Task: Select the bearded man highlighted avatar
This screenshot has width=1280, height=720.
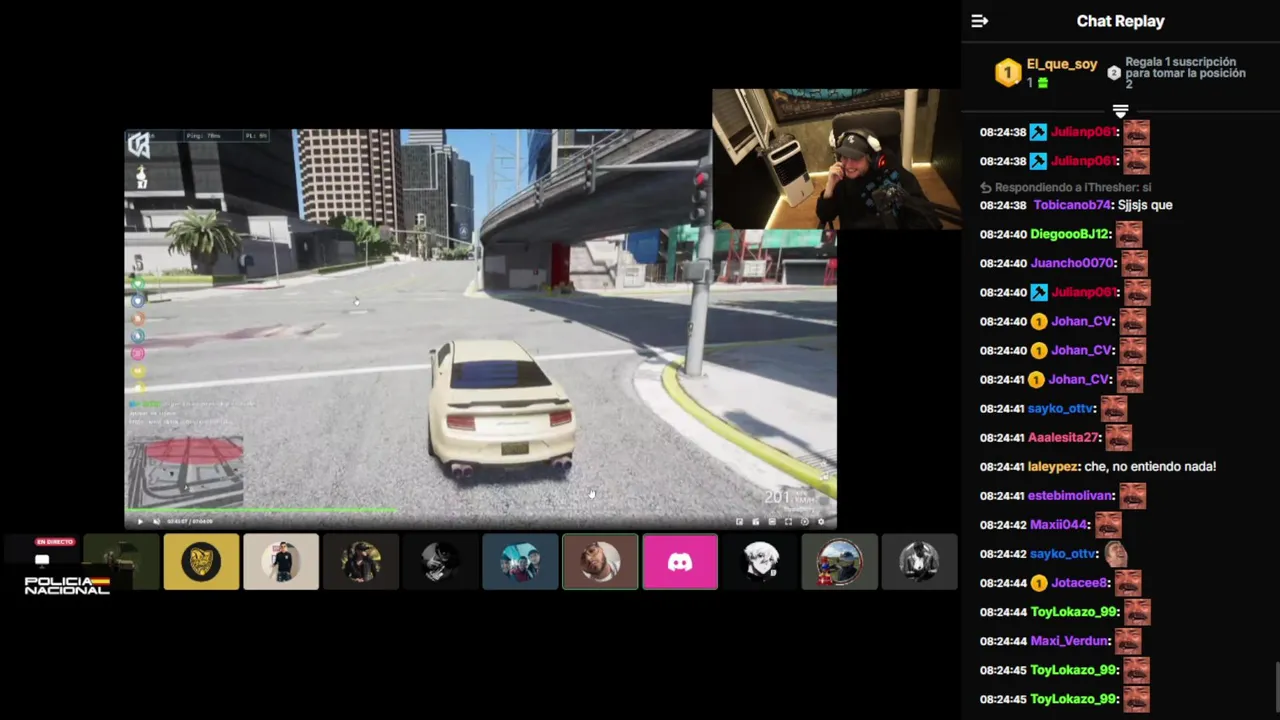Action: click(x=600, y=562)
